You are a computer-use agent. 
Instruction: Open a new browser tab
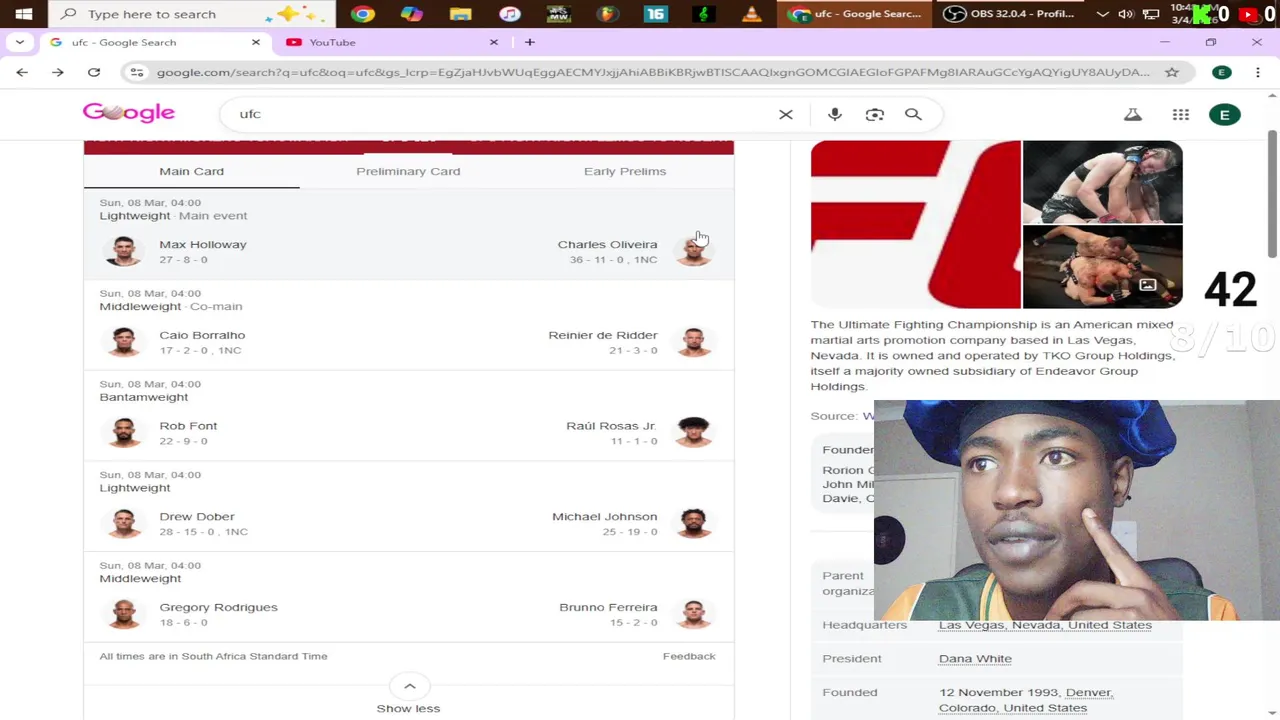529,42
